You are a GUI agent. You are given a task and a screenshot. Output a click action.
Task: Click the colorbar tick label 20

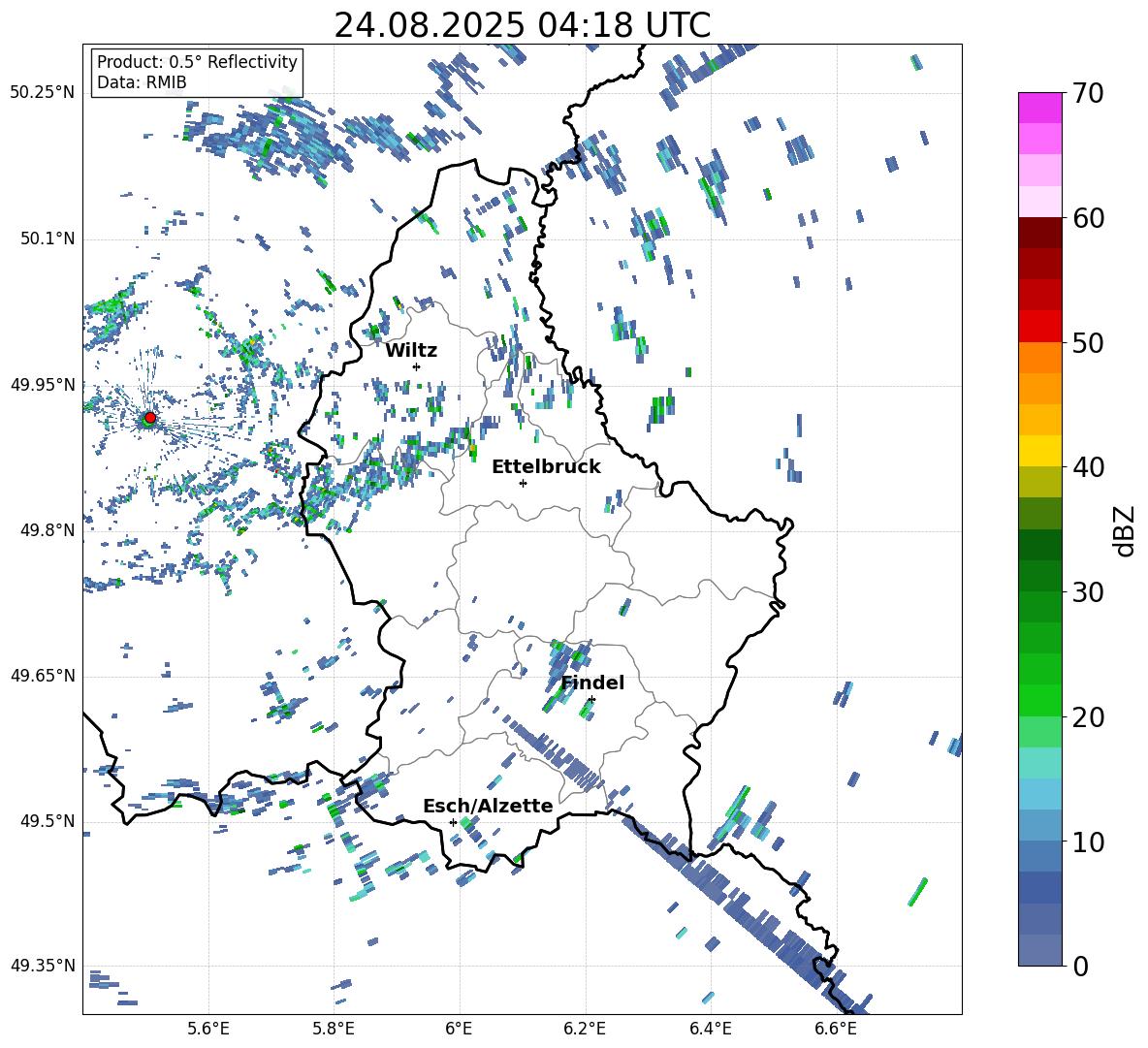click(x=1088, y=717)
